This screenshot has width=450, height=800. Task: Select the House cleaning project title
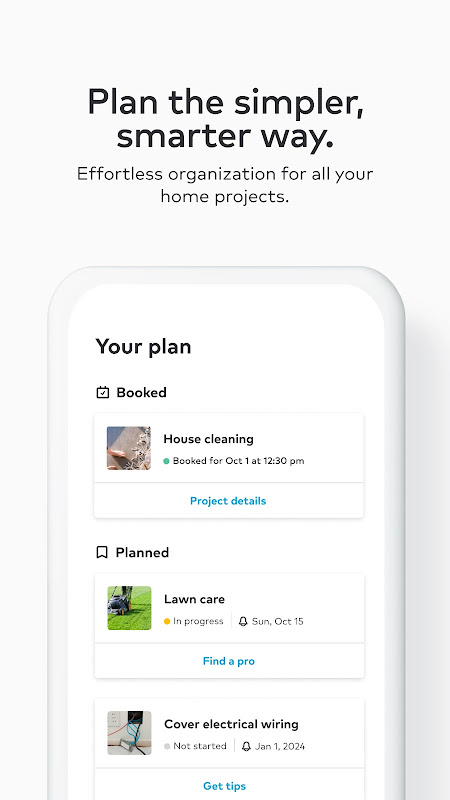click(208, 439)
